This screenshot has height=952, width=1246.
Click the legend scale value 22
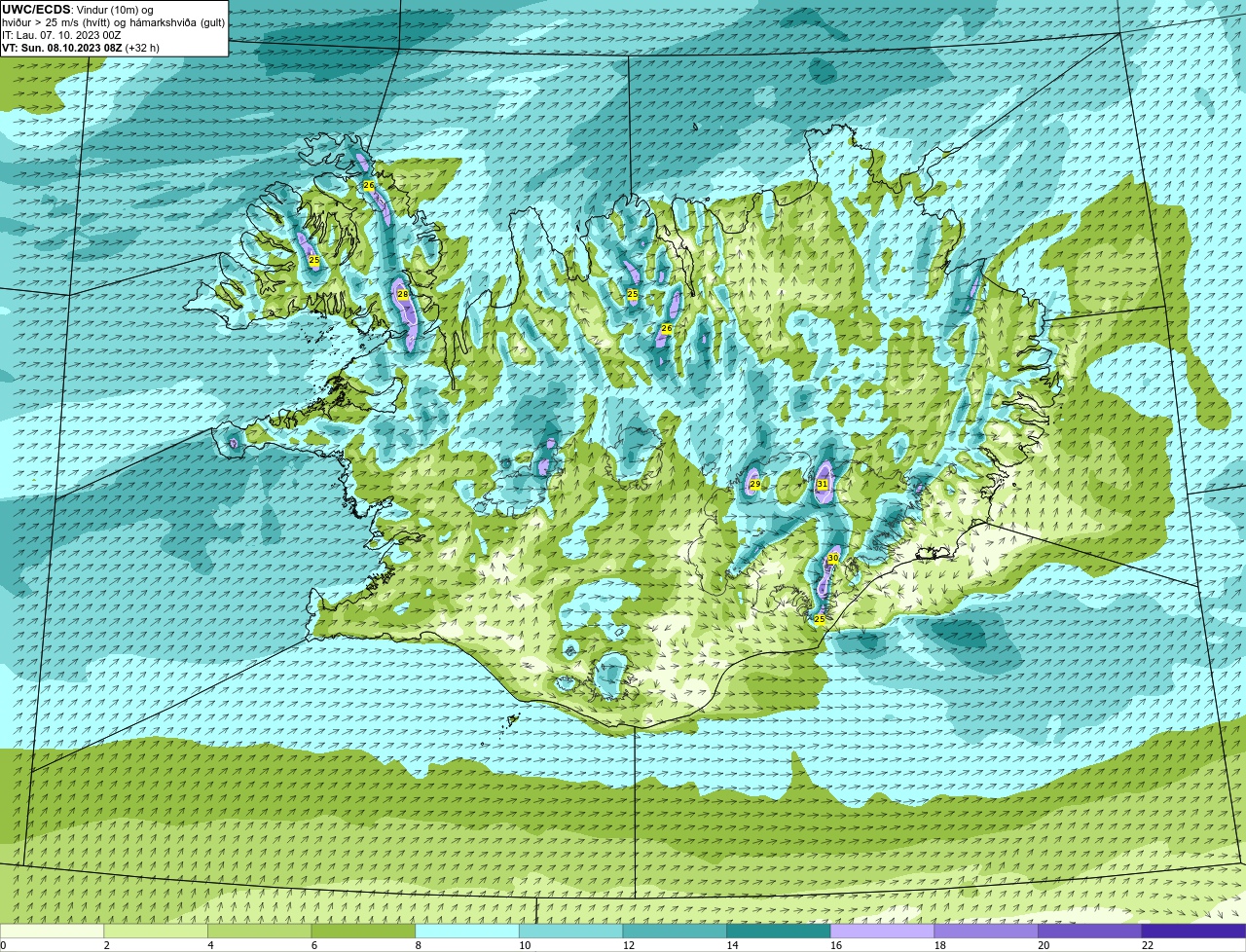point(1148,945)
